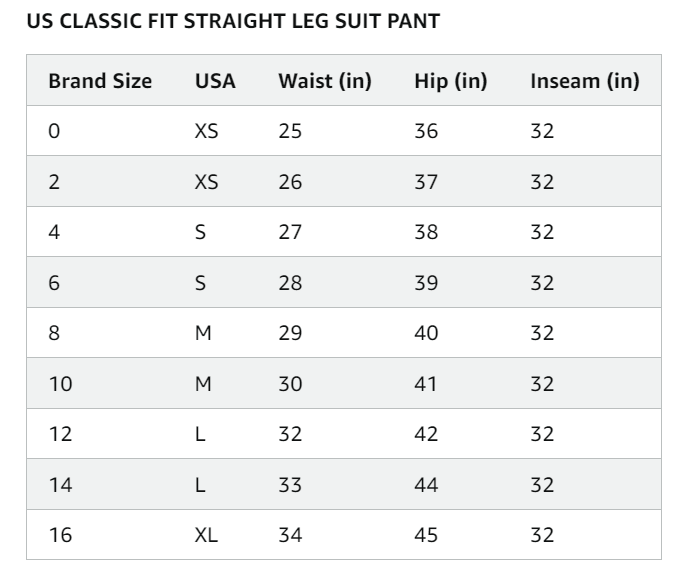Viewport: 688px width, 588px height.
Task: Click the Inseam (in) column header
Action: 584,81
